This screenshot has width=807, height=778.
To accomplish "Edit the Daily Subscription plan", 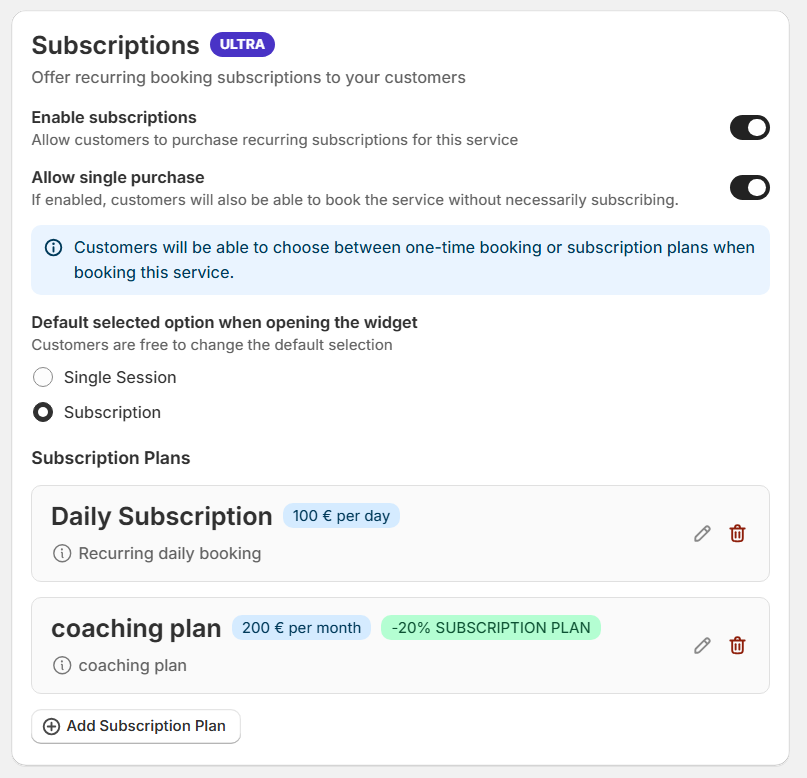I will pos(702,534).
